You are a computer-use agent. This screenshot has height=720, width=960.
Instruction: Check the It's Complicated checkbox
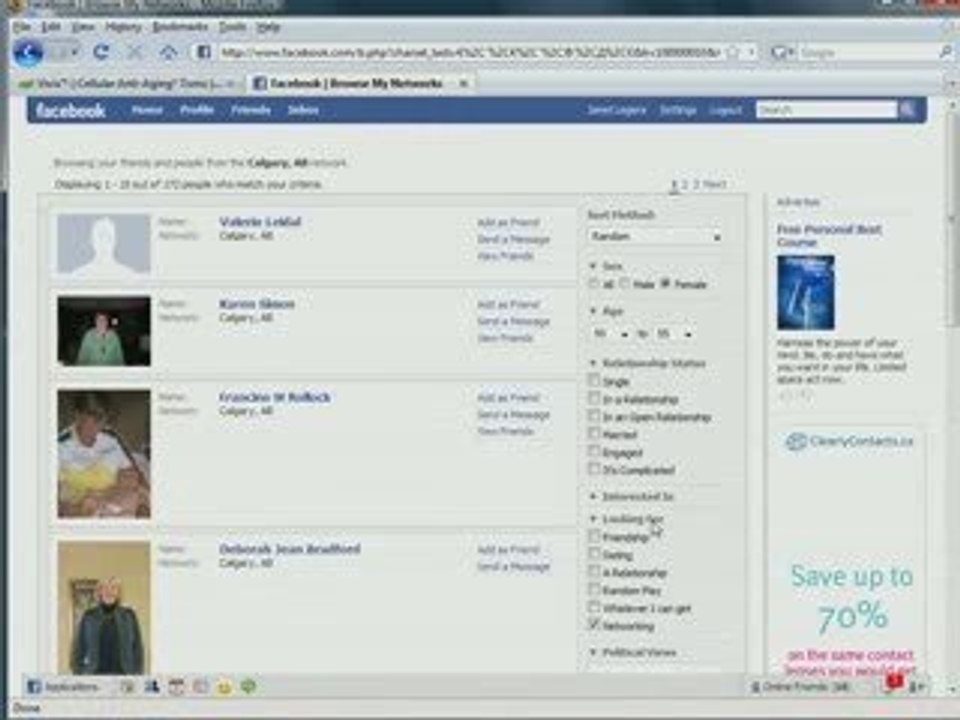(x=593, y=469)
